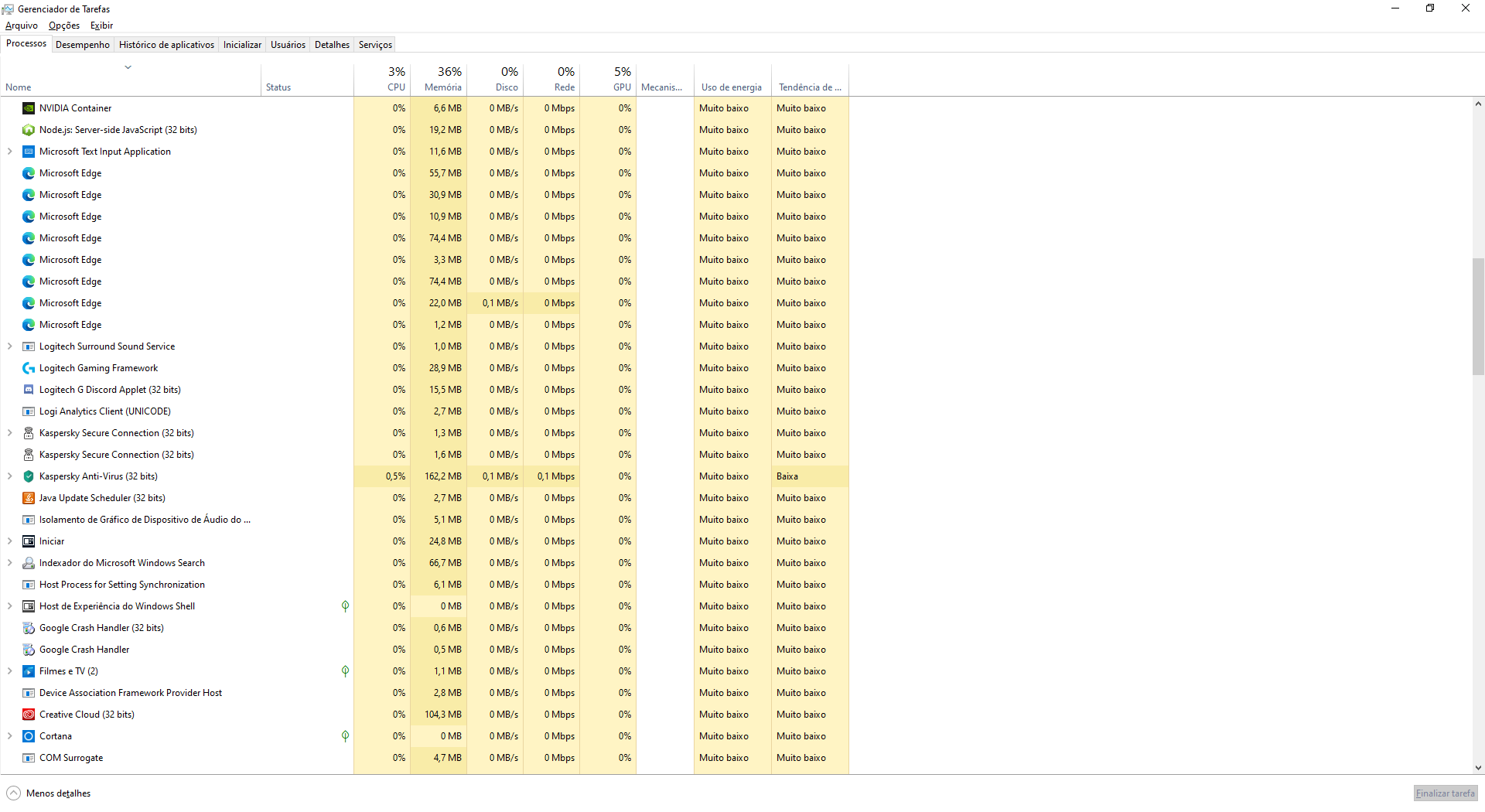Click the Gerenciador de Tarefas title bar icon
Viewport: 1485px width, 812px height.
[x=8, y=9]
